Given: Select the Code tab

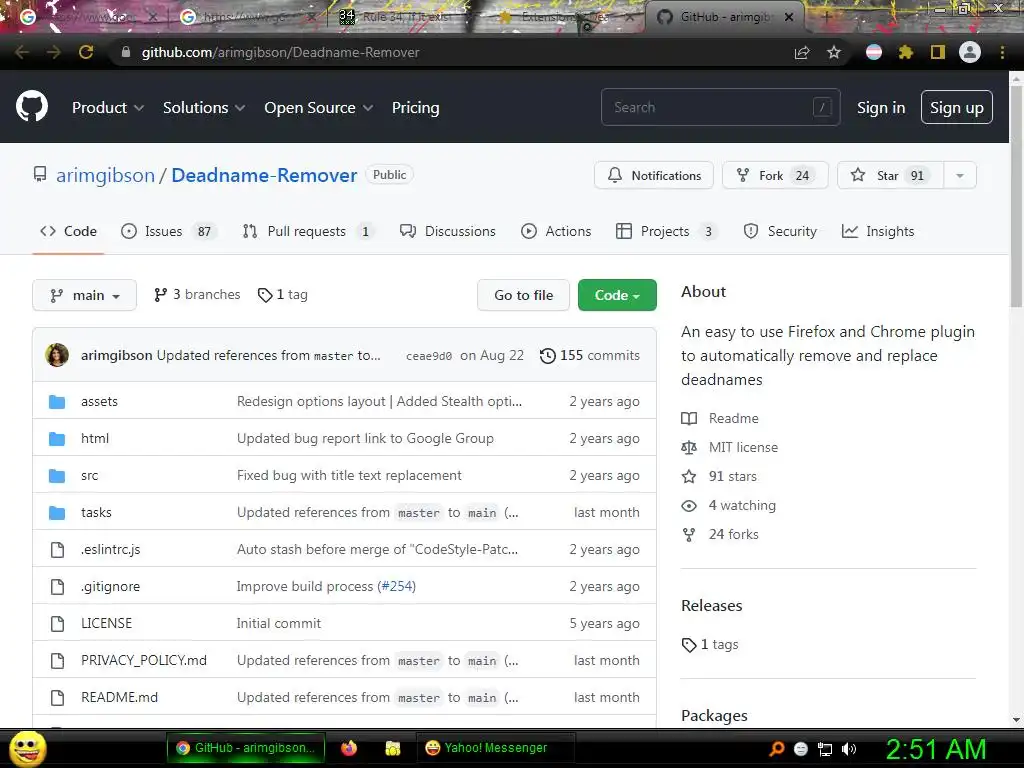Looking at the screenshot, I should point(68,231).
